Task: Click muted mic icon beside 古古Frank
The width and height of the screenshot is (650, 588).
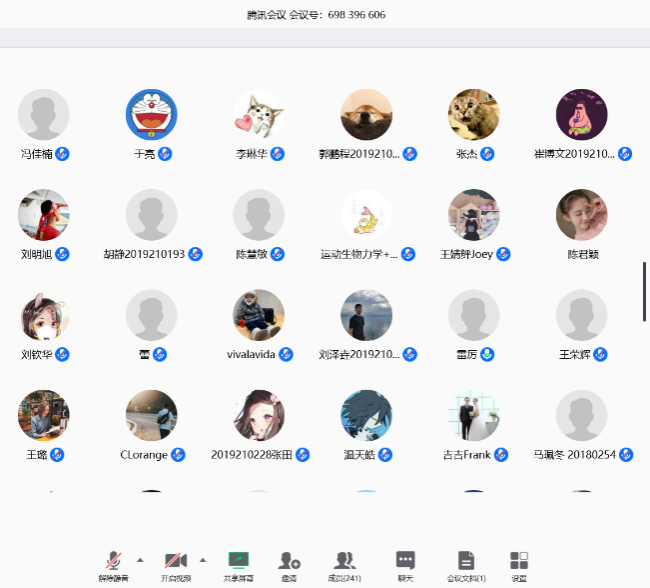Action: pyautogui.click(x=500, y=455)
